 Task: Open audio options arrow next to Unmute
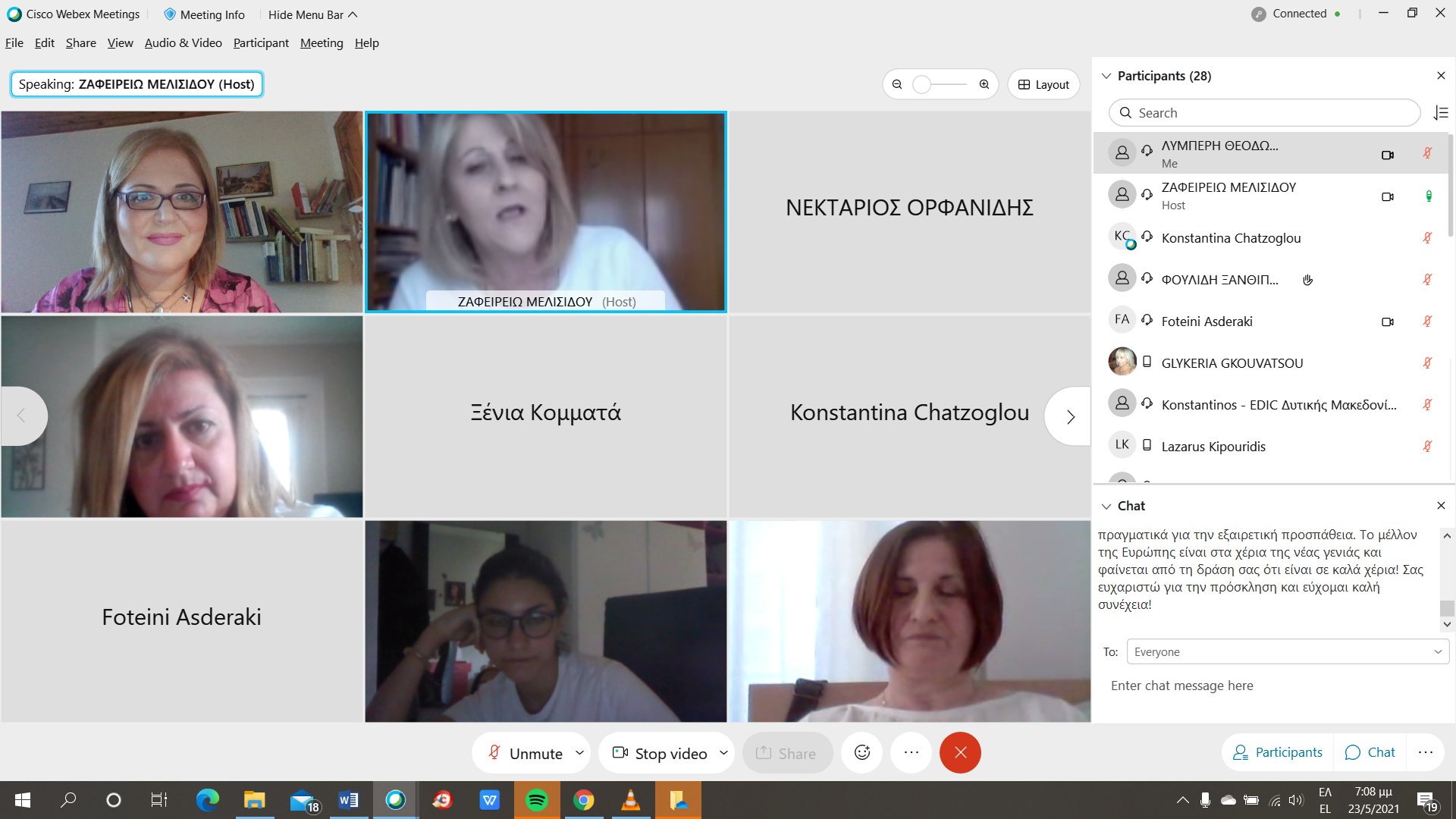pos(579,753)
